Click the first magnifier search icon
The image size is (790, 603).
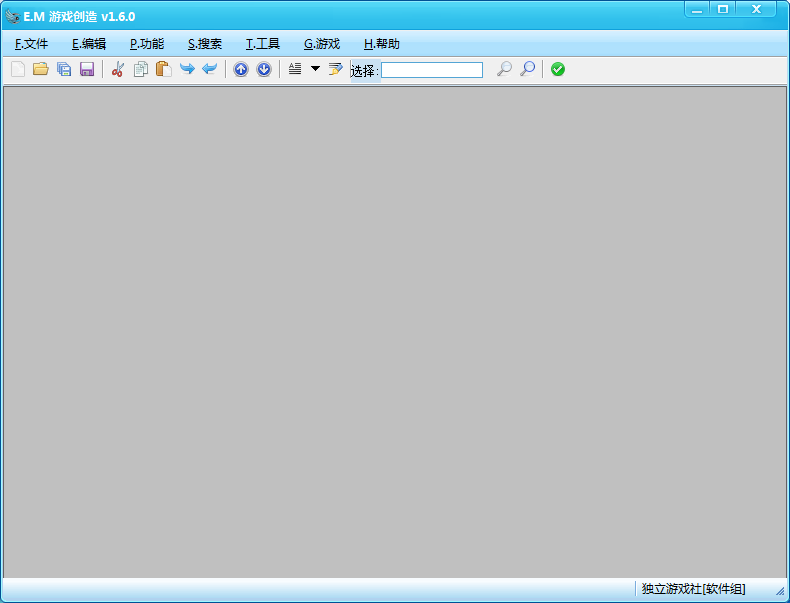(x=504, y=69)
